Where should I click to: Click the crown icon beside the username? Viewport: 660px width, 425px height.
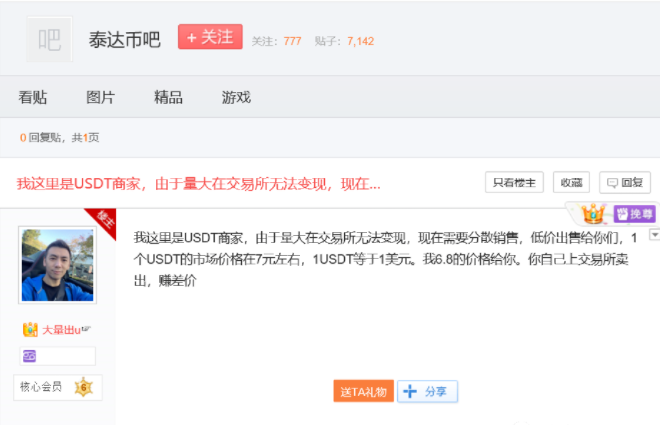point(30,329)
